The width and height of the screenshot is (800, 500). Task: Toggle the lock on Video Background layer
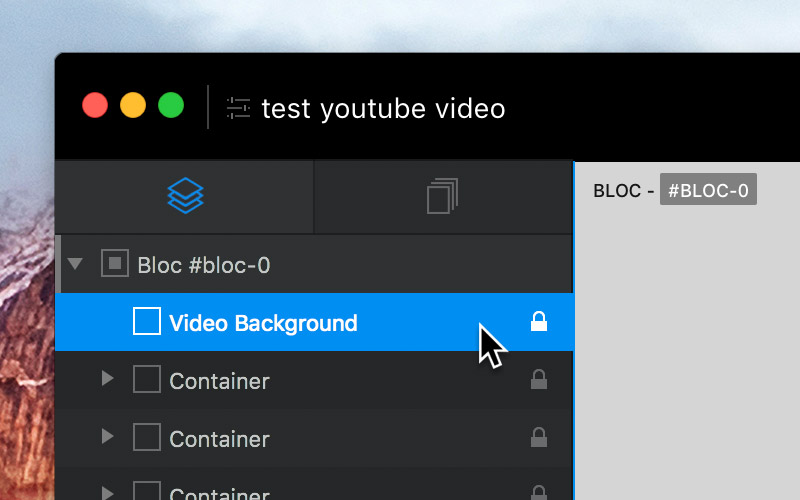pyautogui.click(x=539, y=321)
